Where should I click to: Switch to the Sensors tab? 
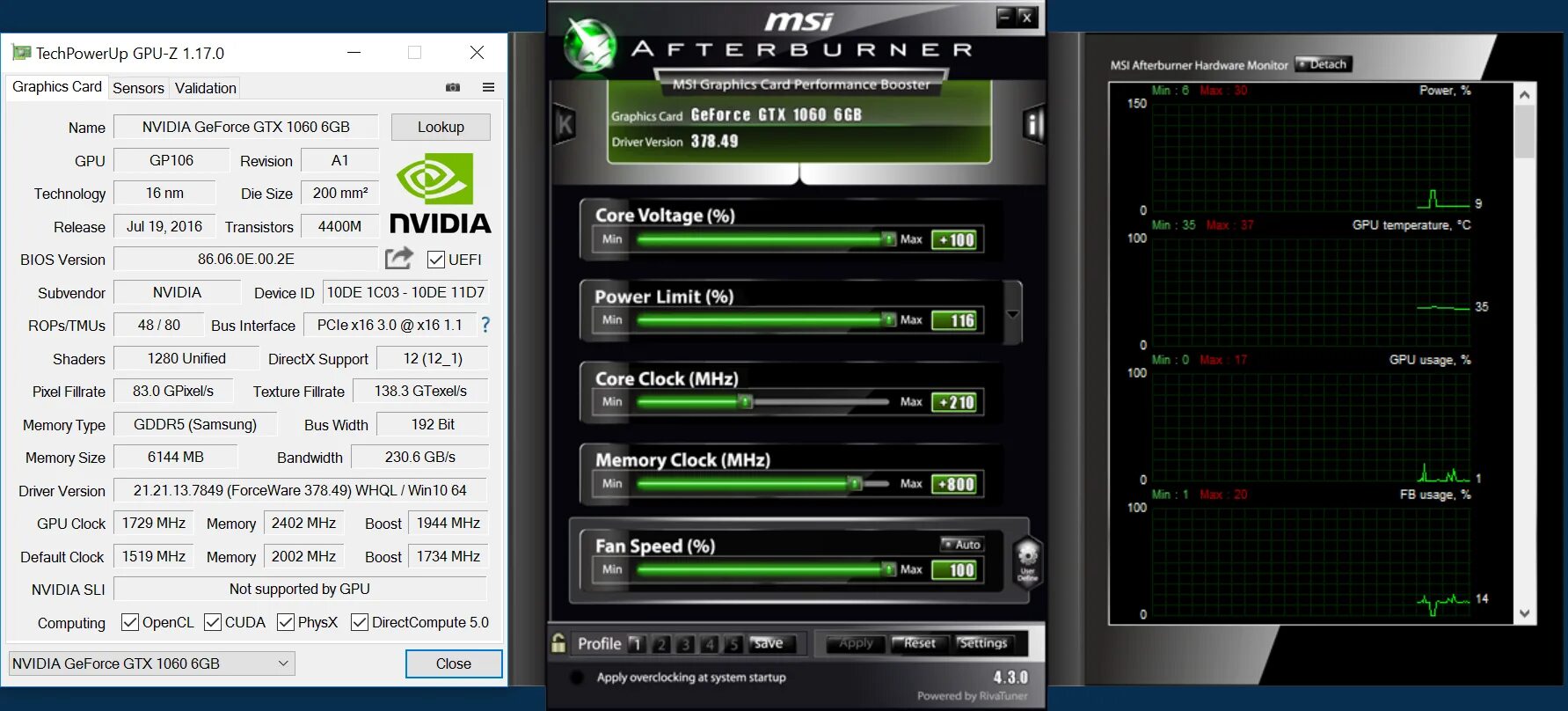point(138,88)
